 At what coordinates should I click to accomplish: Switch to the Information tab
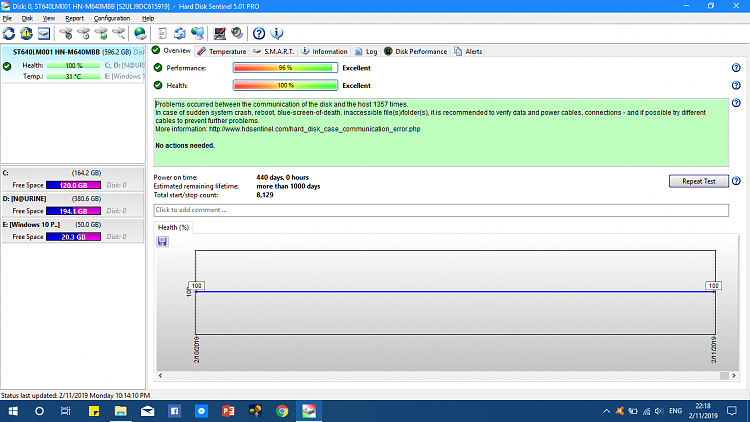[324, 51]
